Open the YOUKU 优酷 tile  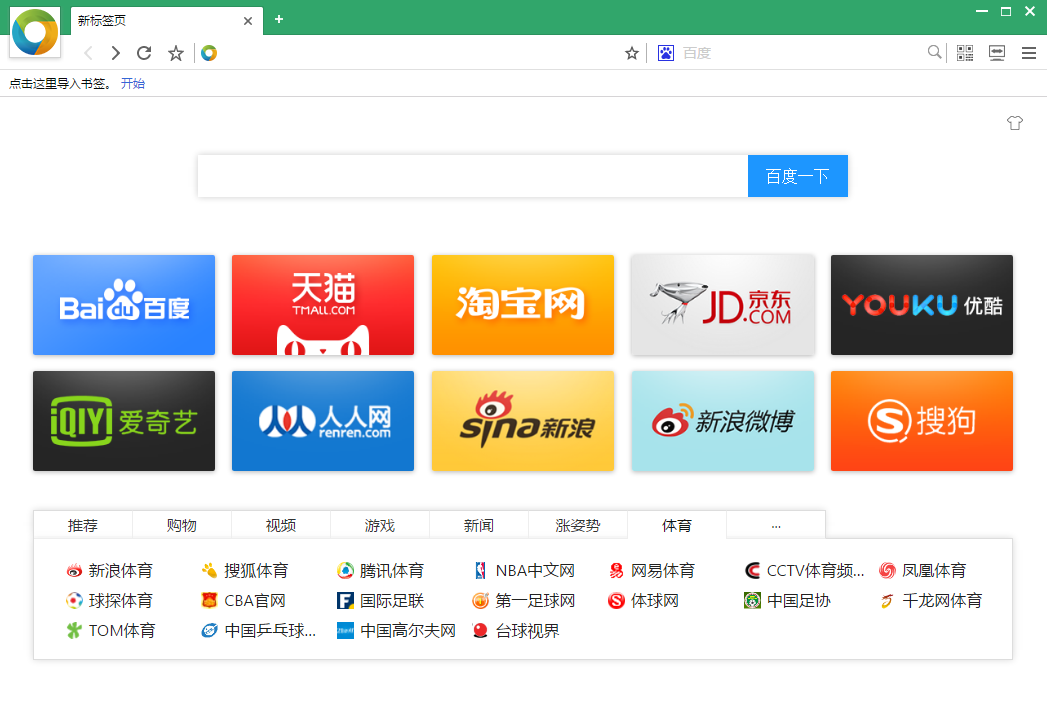(x=921, y=305)
